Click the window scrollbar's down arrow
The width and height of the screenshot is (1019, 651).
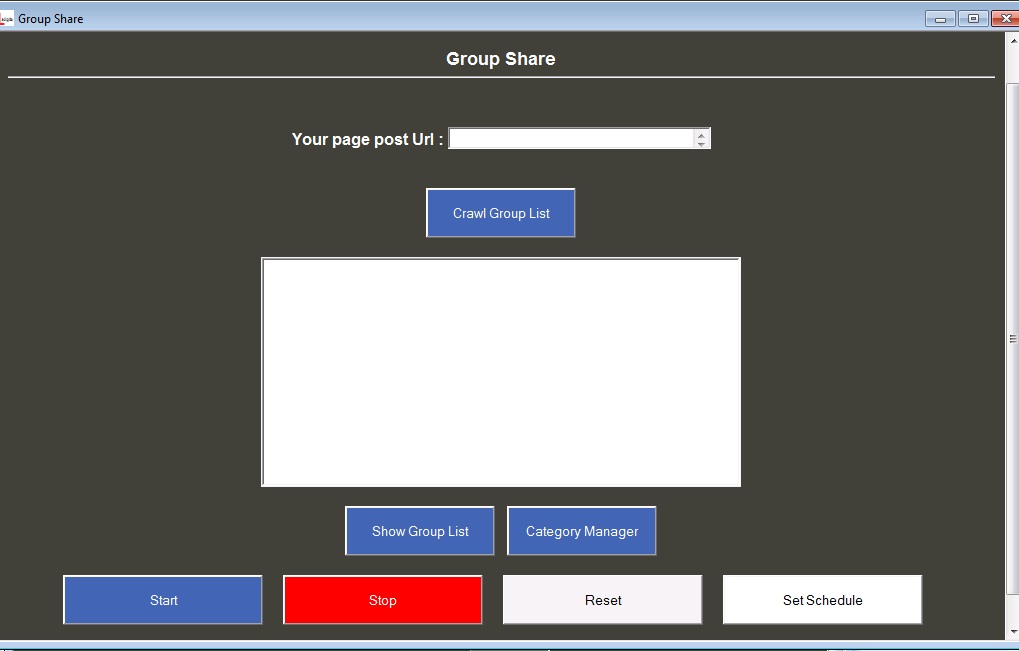pyautogui.click(x=1012, y=632)
